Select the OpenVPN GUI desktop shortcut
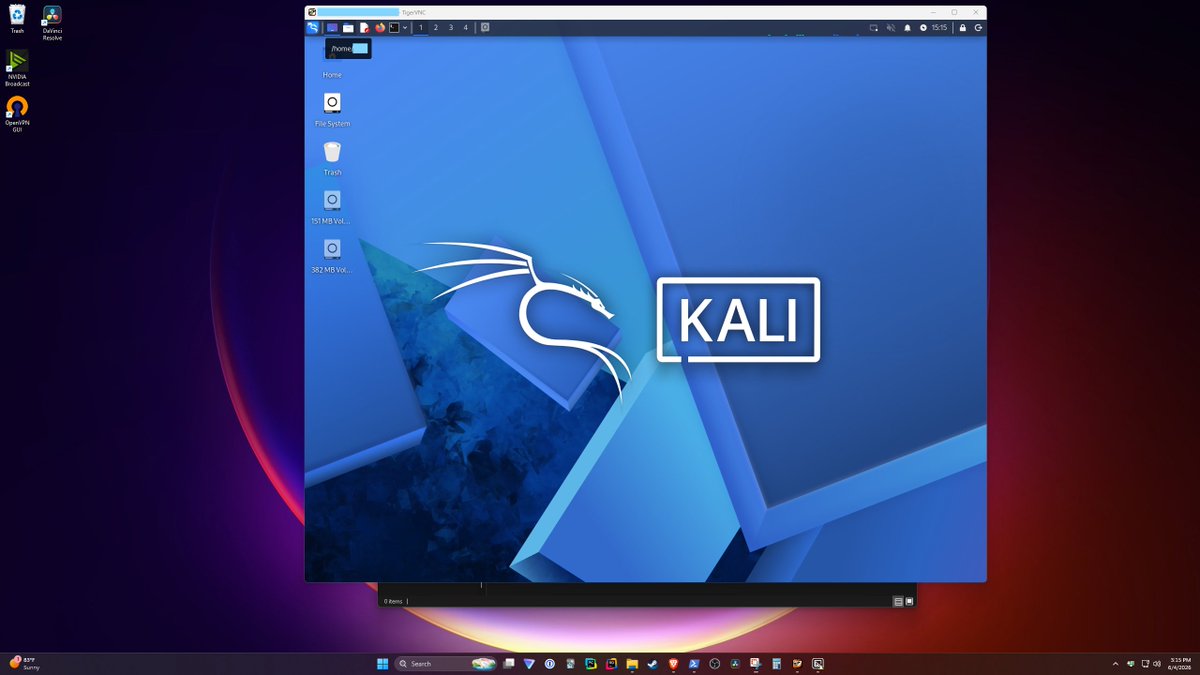The width and height of the screenshot is (1200, 675). [x=17, y=114]
